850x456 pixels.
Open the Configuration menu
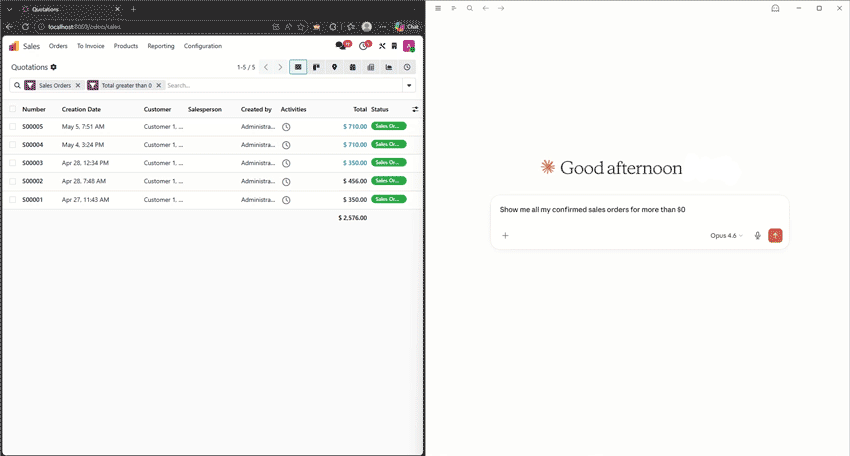click(203, 46)
